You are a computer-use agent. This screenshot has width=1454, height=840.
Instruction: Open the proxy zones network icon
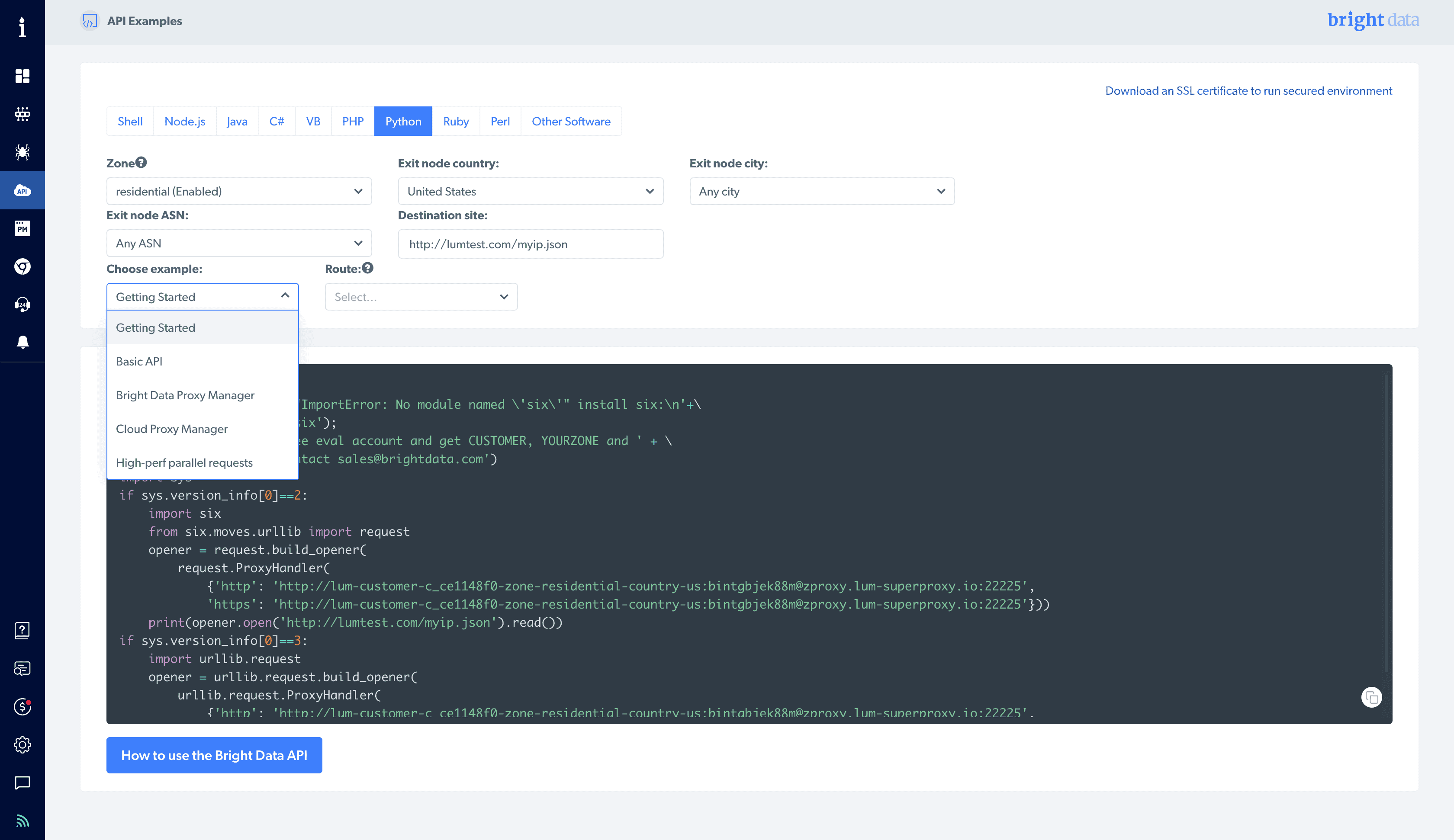(x=22, y=114)
